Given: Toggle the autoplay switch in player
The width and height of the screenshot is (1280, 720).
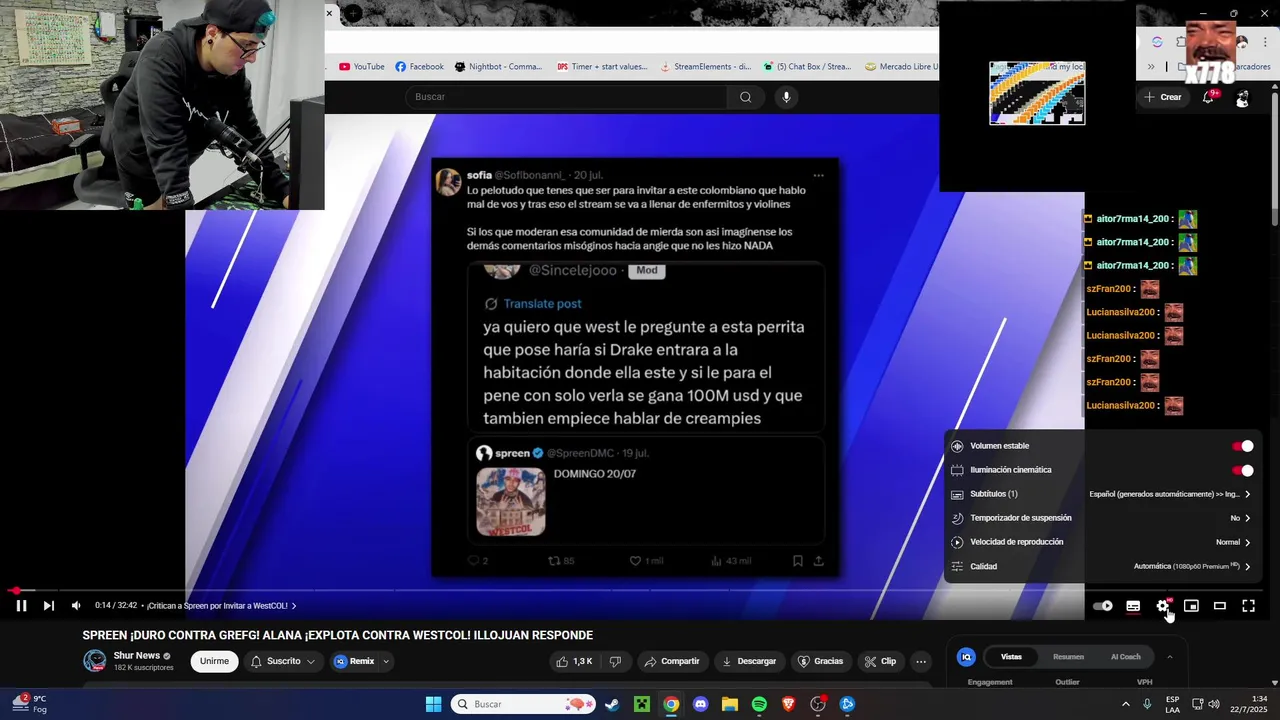Looking at the screenshot, I should click(x=1103, y=606).
